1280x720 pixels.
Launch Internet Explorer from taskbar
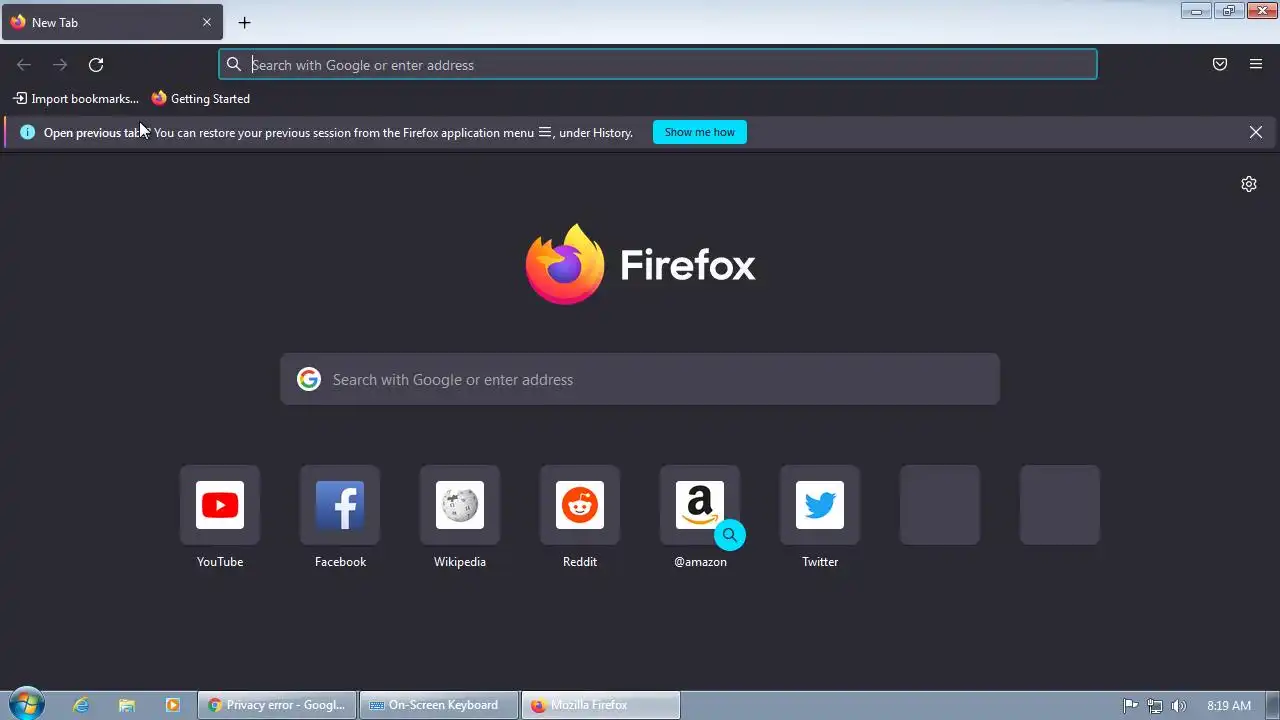click(x=81, y=705)
